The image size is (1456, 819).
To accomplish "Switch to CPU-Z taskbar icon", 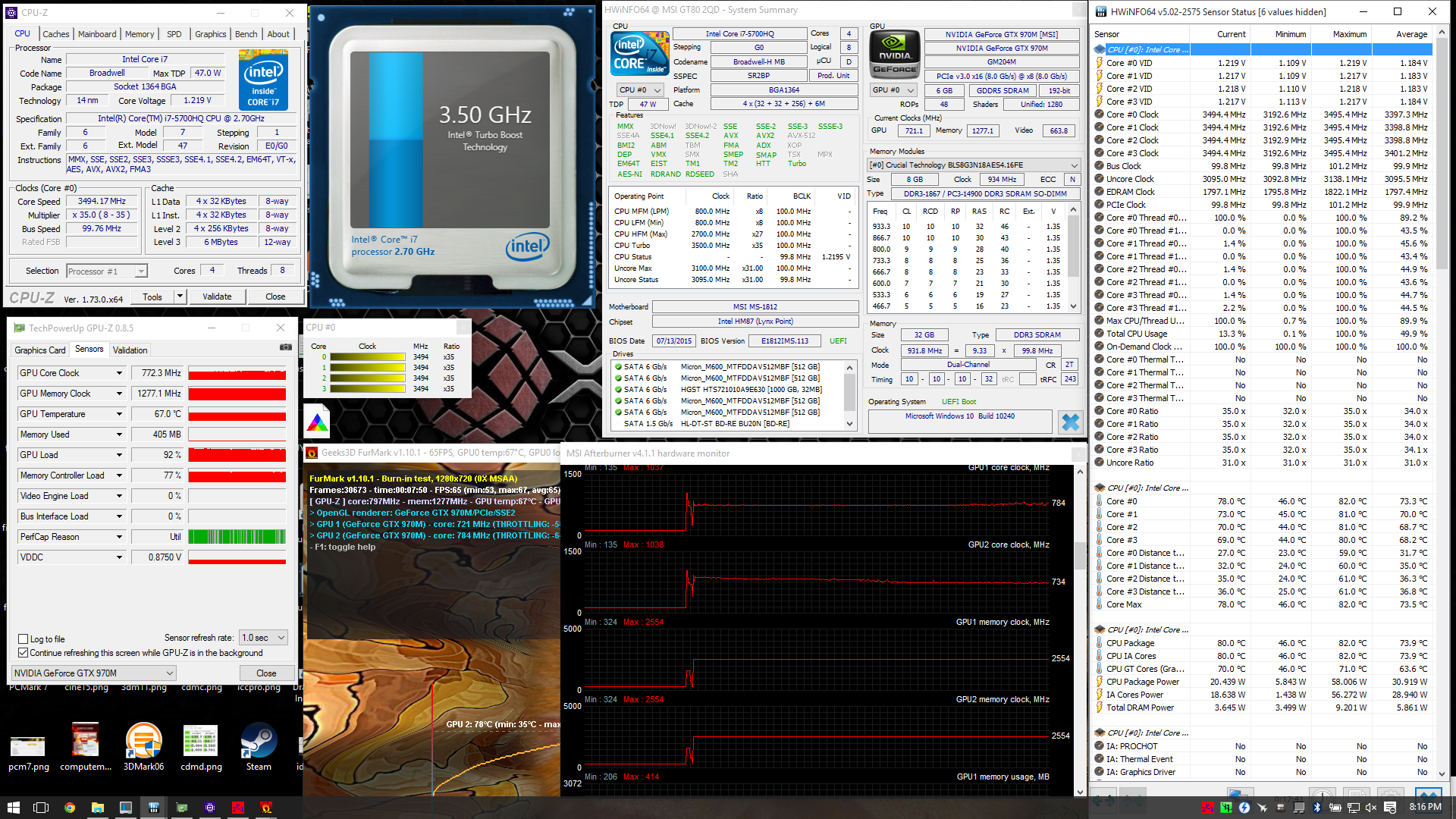I will [x=210, y=807].
